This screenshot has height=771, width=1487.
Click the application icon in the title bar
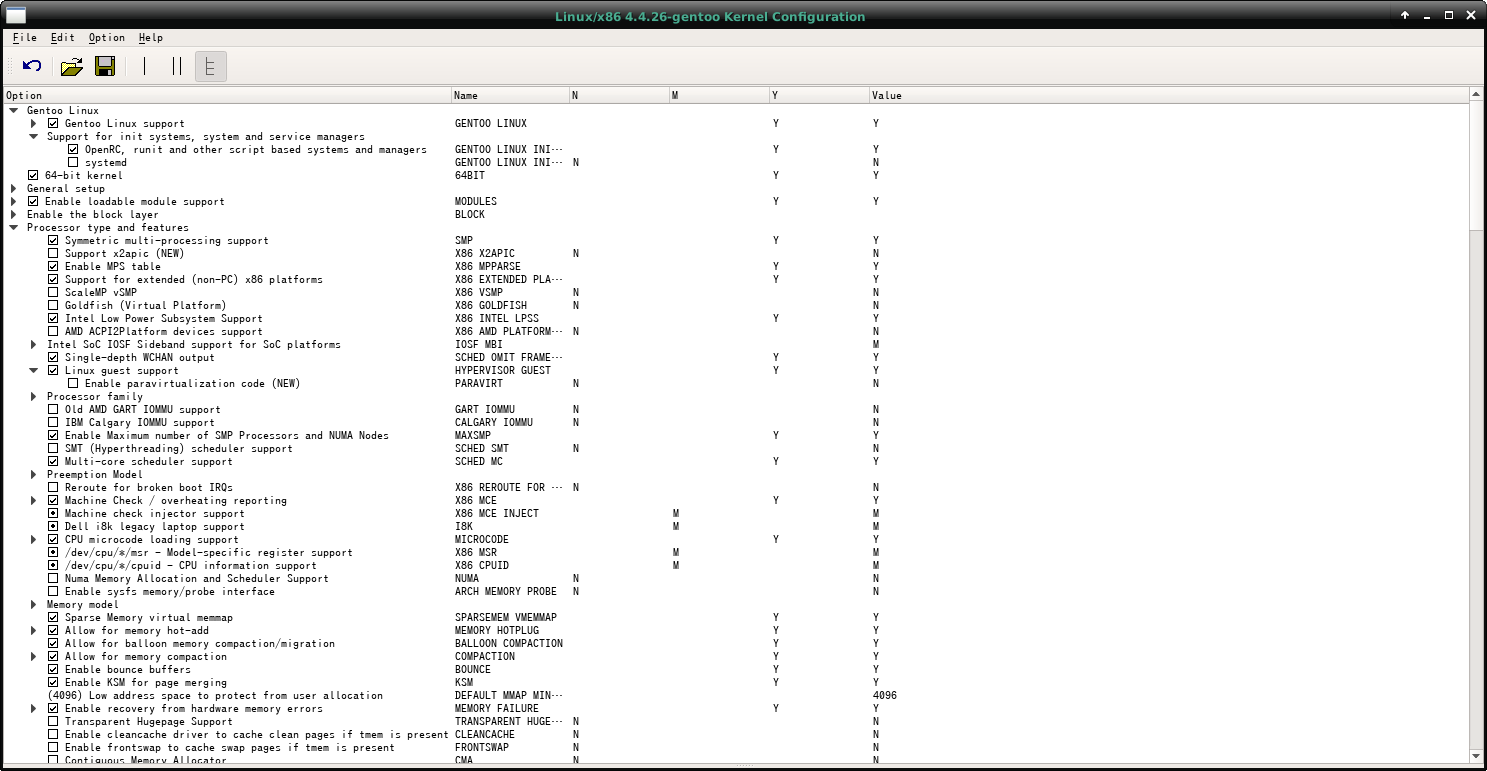pyautogui.click(x=14, y=15)
